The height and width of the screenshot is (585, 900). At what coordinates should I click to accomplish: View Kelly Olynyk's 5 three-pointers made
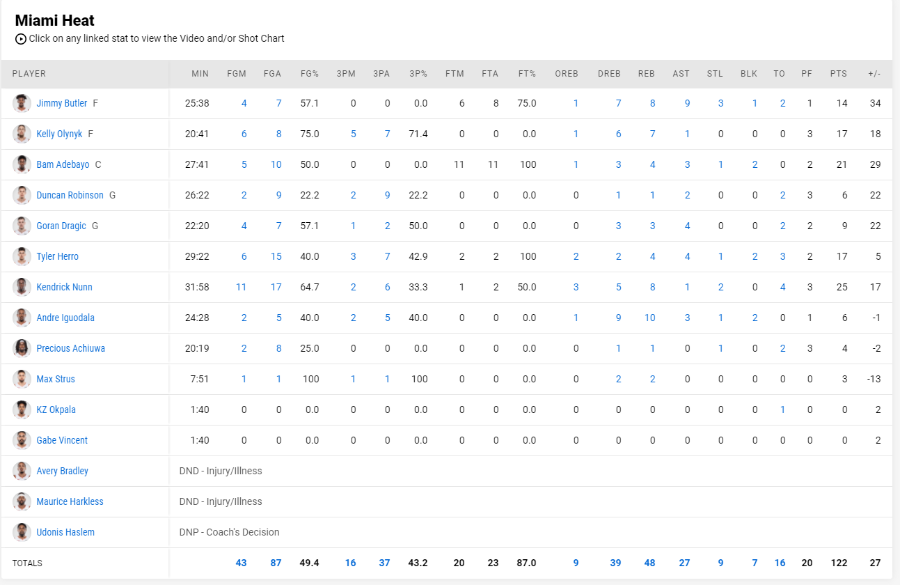[354, 134]
